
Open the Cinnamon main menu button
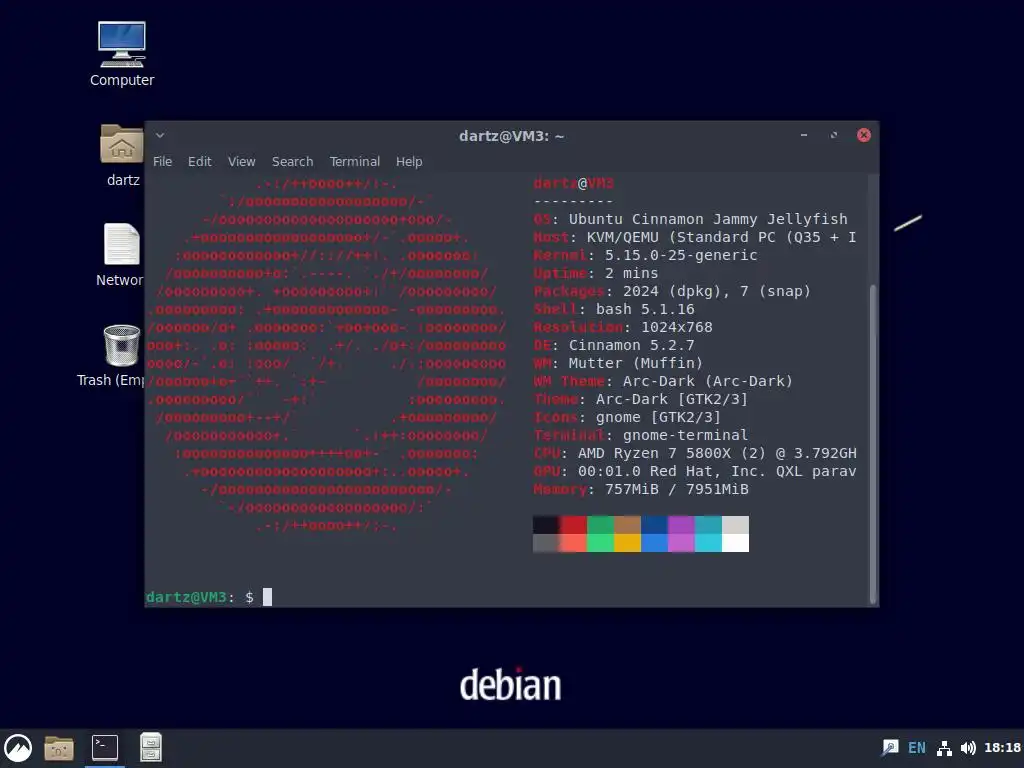coord(18,748)
